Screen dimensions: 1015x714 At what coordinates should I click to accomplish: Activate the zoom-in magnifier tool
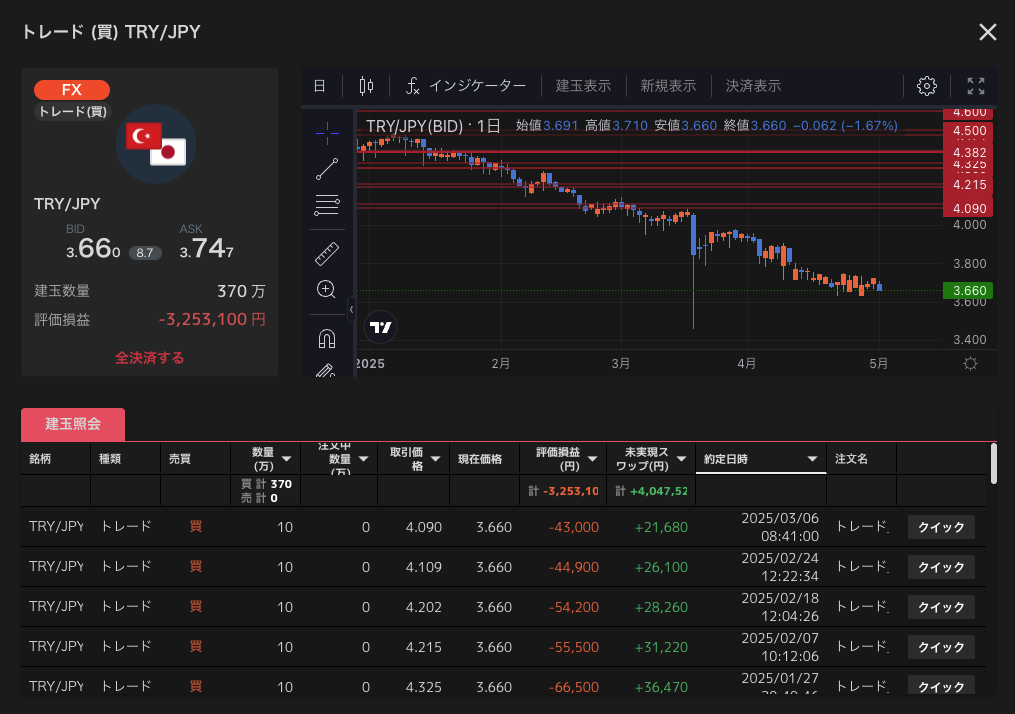click(x=326, y=290)
